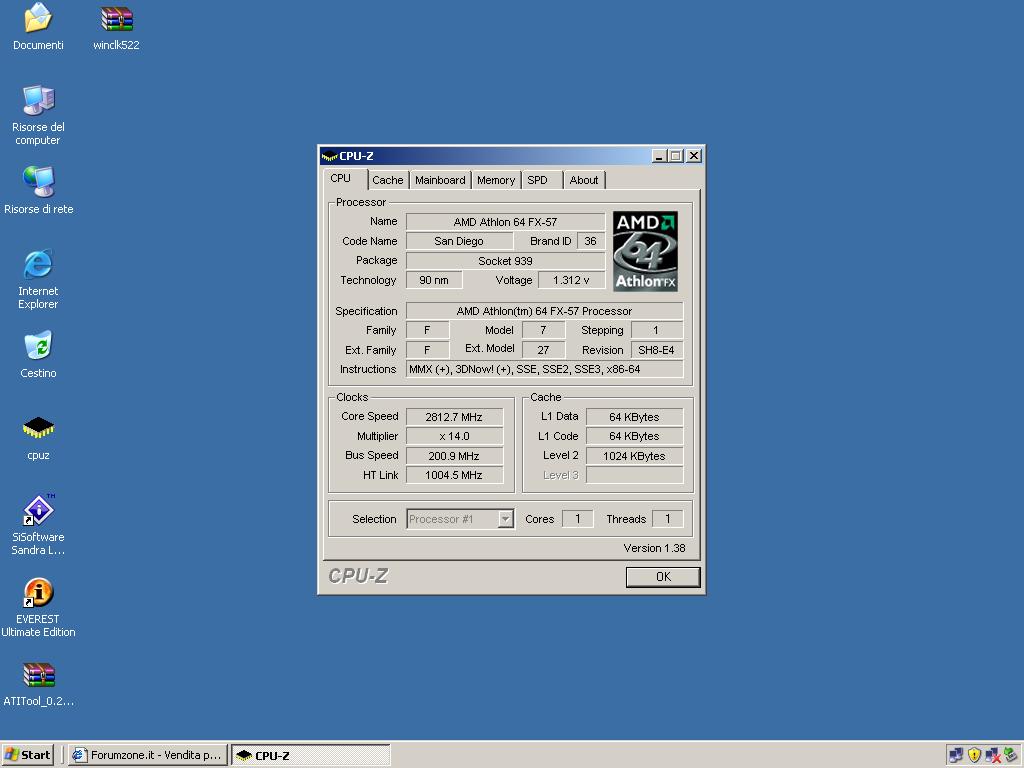Screen dimensions: 1024x768
Task: Click the OK button in CPU-Z
Action: point(663,577)
